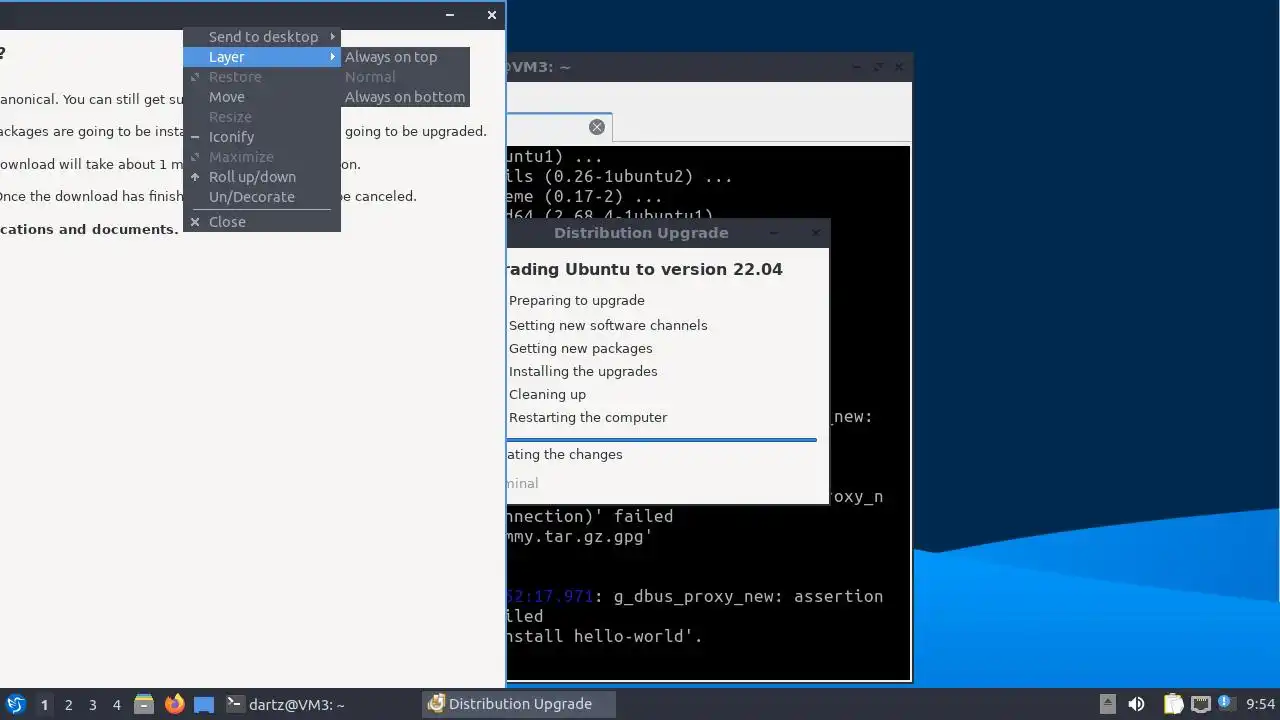Click the clock showing 9:54
The image size is (1280, 720).
1260,704
